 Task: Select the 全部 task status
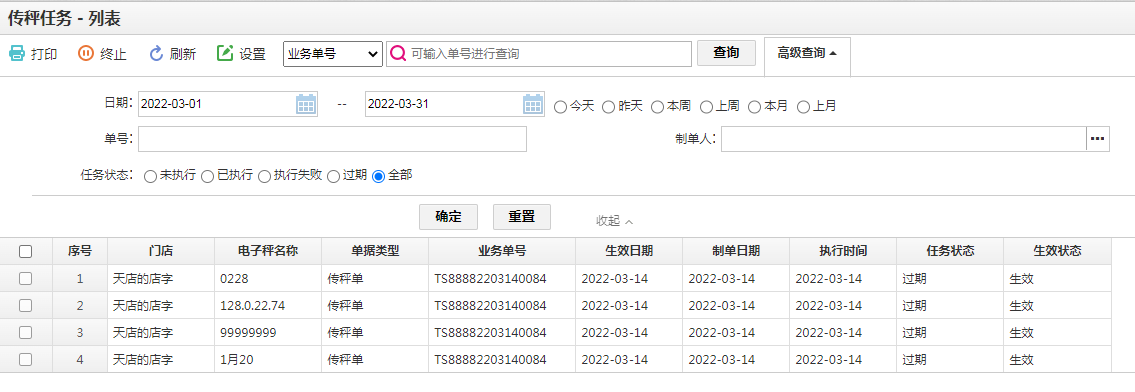pos(378,176)
